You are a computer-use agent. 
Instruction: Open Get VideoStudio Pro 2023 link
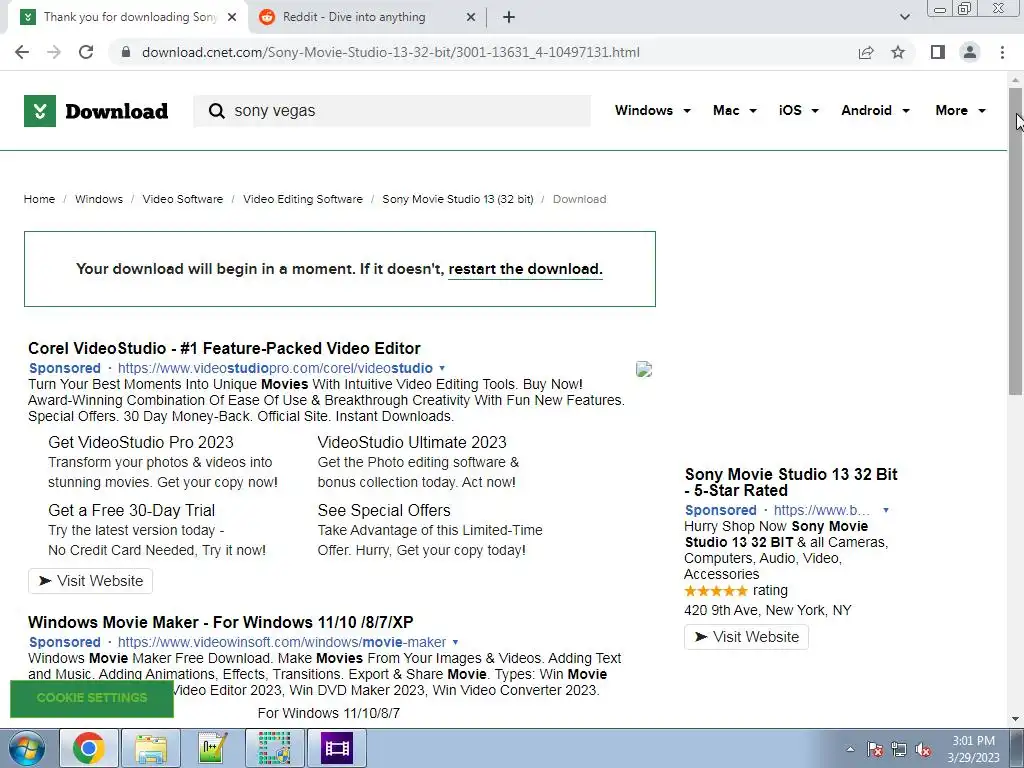140,442
